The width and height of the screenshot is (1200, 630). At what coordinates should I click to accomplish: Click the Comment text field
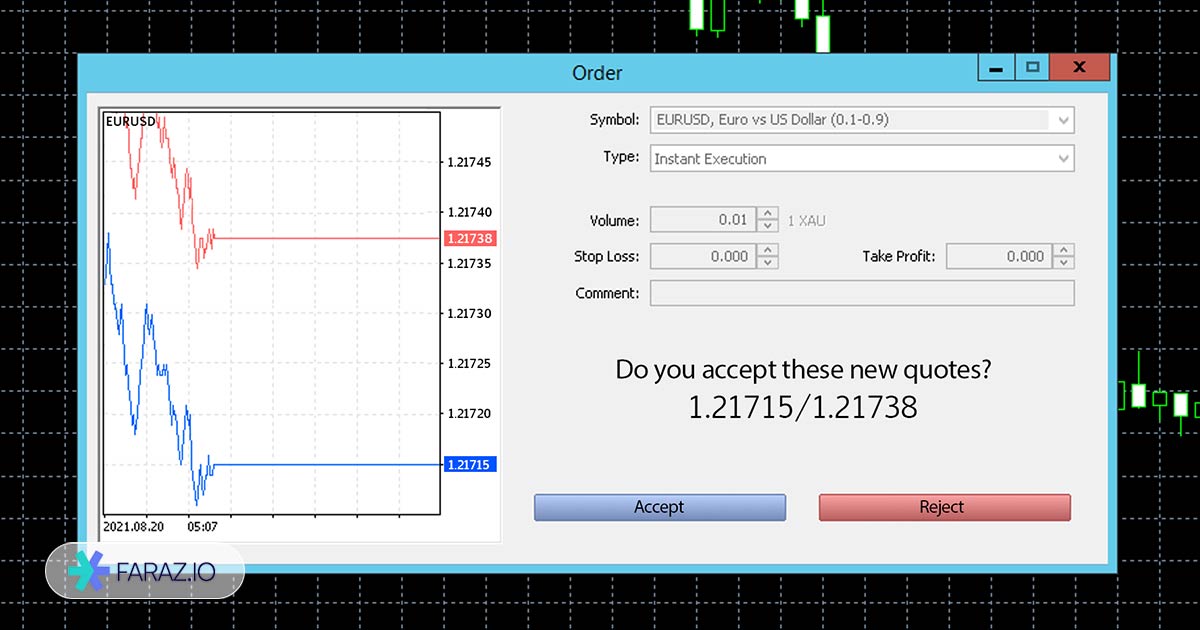coord(861,293)
